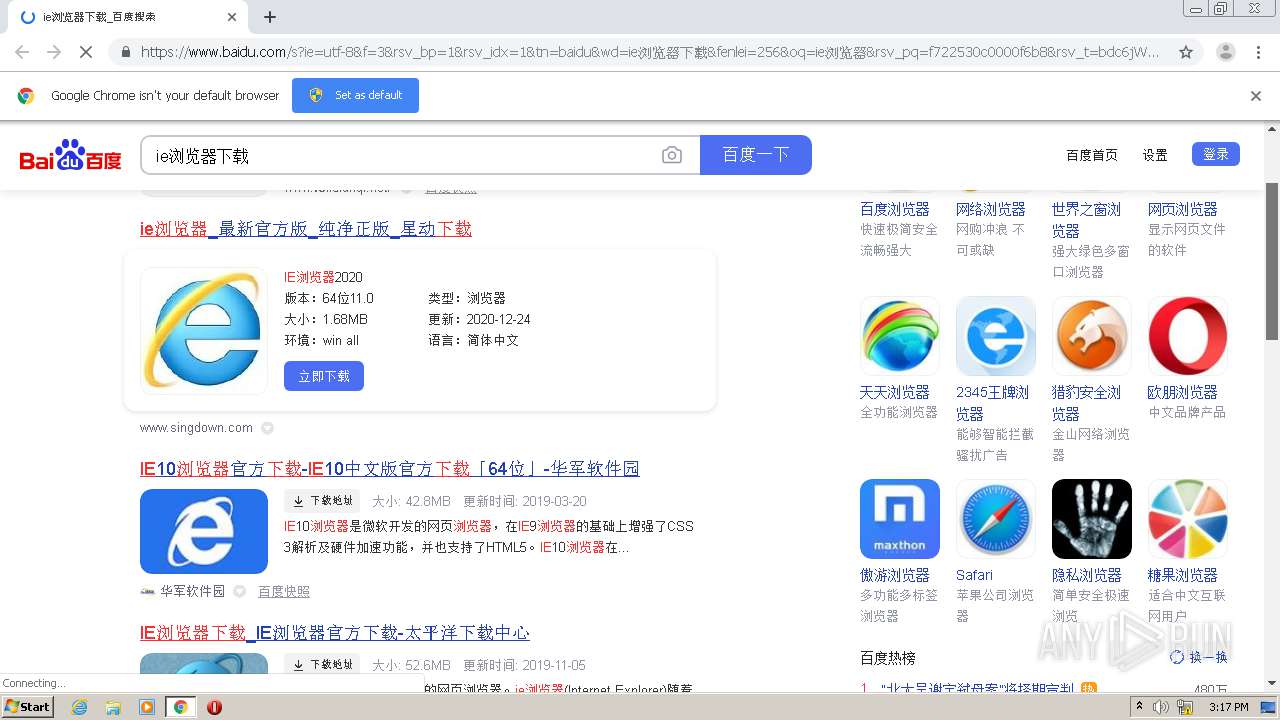Click 登录 login button
Viewport: 1280px width, 720px height.
1216,154
